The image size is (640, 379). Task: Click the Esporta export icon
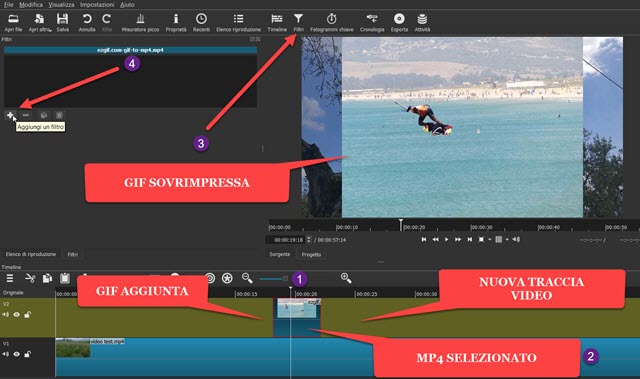pos(399,22)
